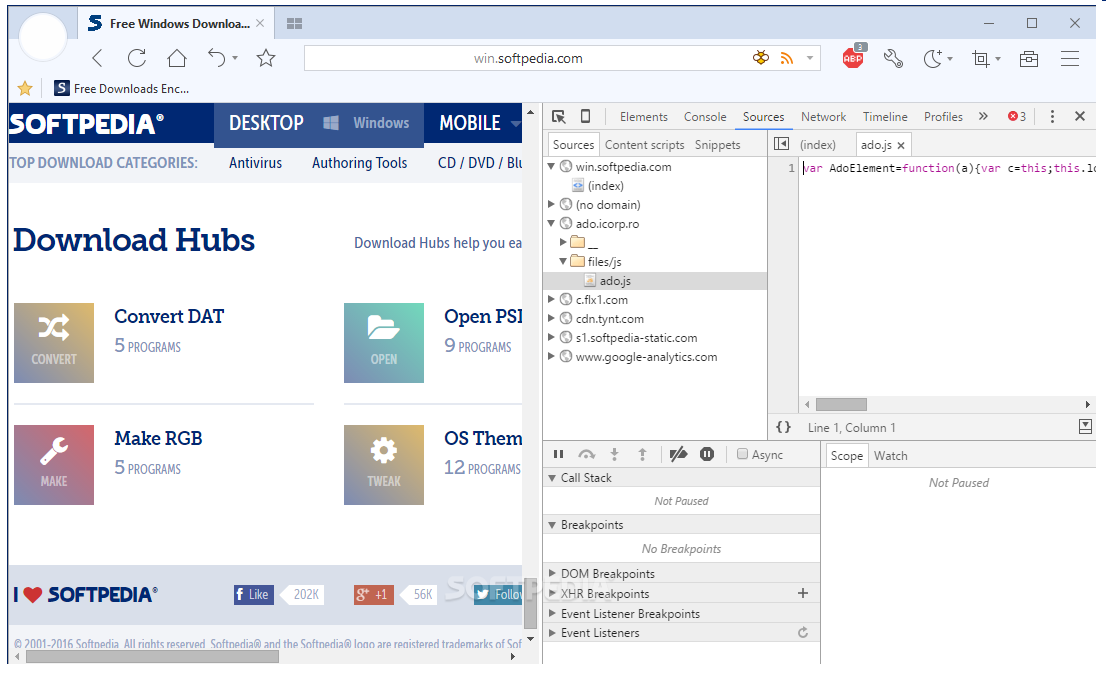The height and width of the screenshot is (676, 1106).
Task: Collapse the ado.icorp.ro tree node
Action: pos(552,224)
